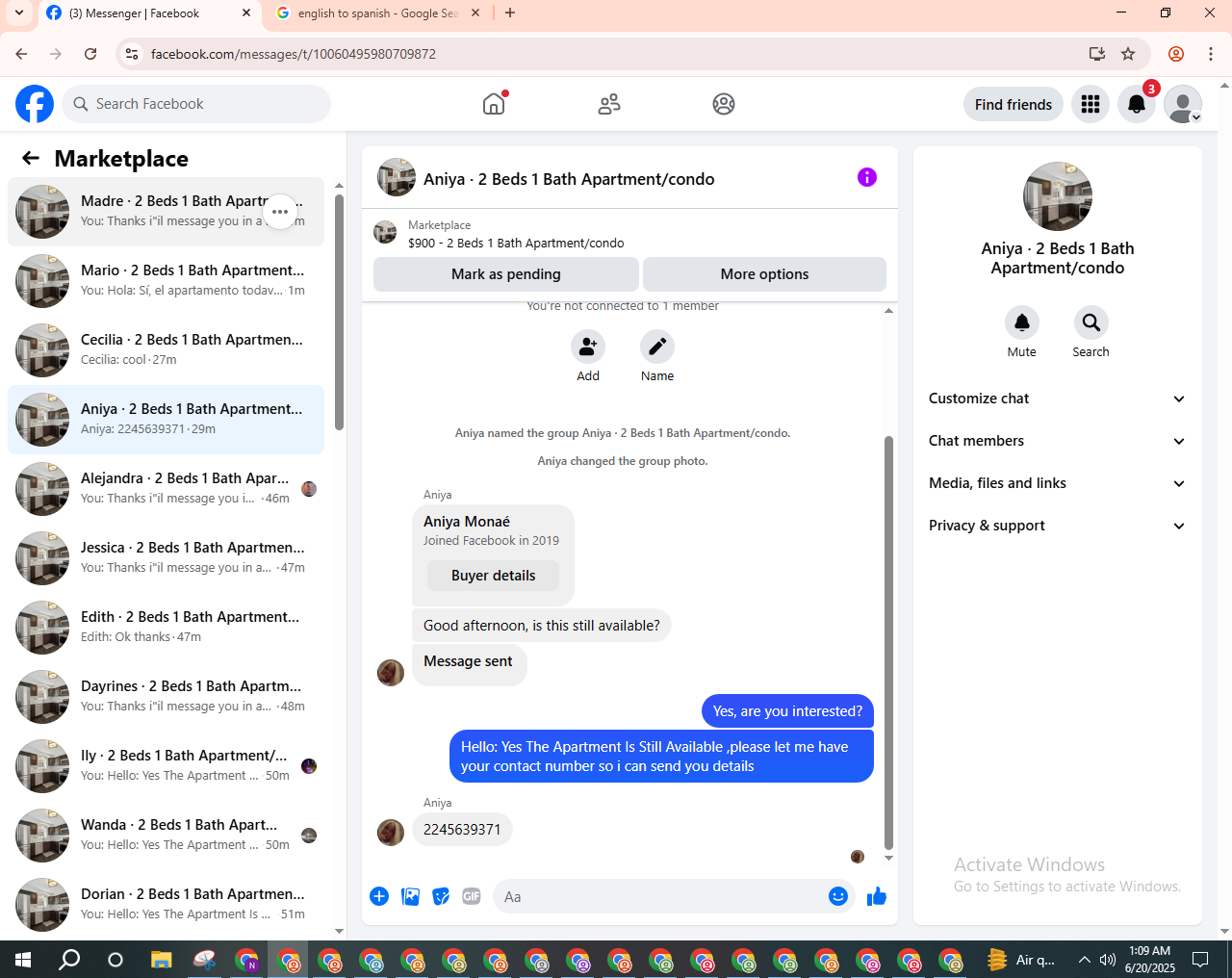Bookmark this page with the star icon
1232x978 pixels.
coord(1128,54)
